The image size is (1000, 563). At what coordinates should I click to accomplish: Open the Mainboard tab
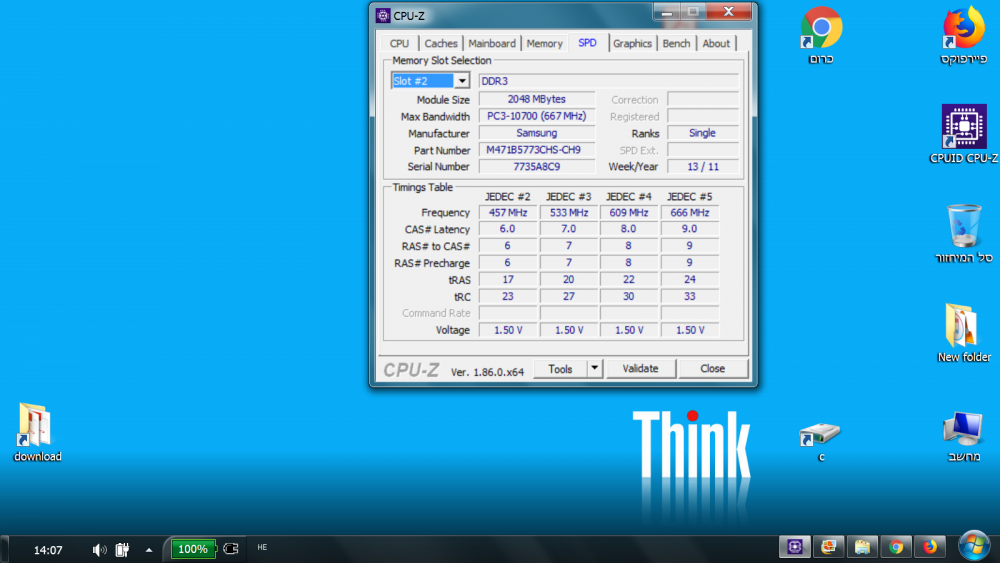click(x=492, y=43)
